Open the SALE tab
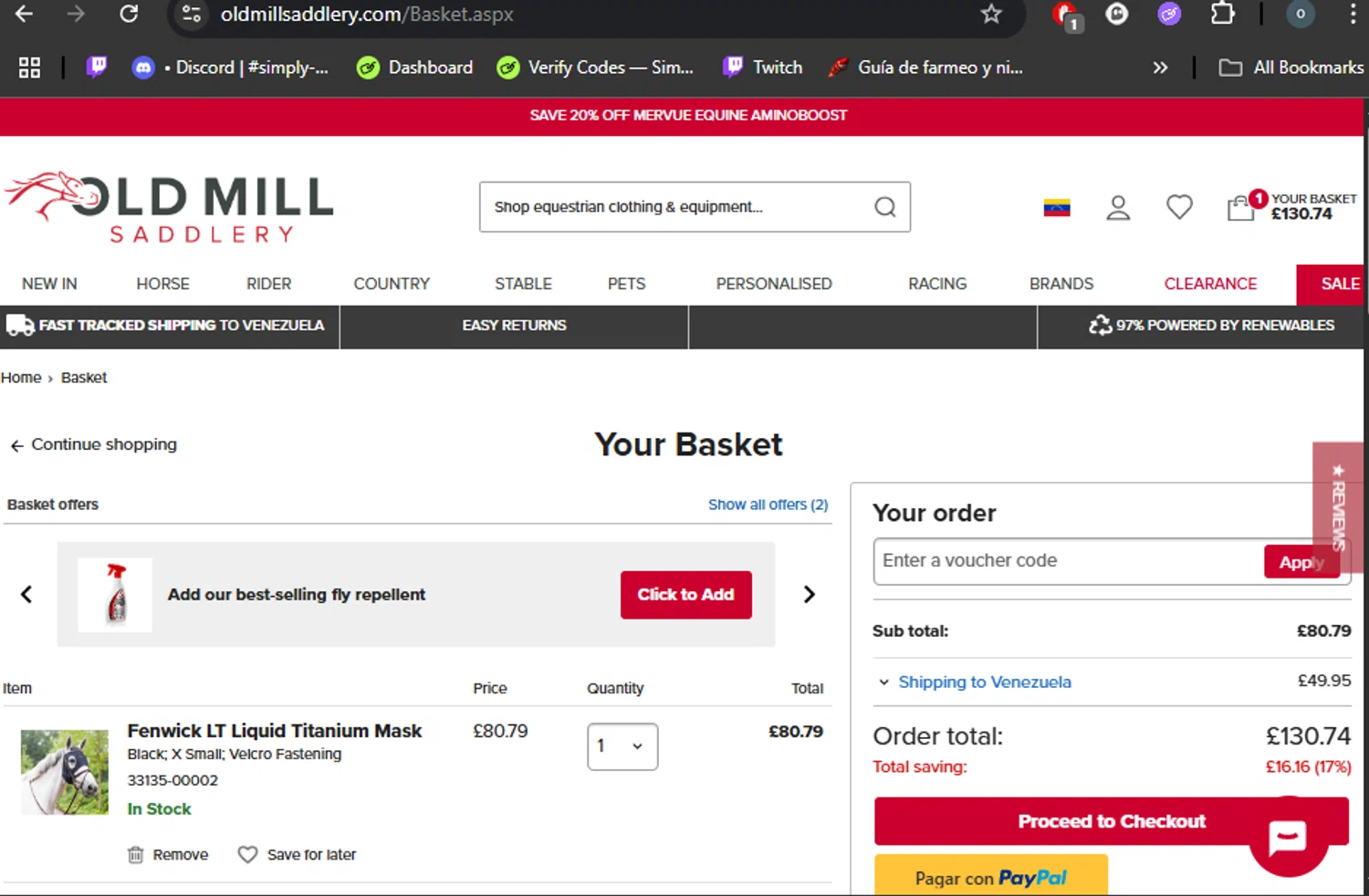Screen dimensions: 1369x896 coord(1332,284)
